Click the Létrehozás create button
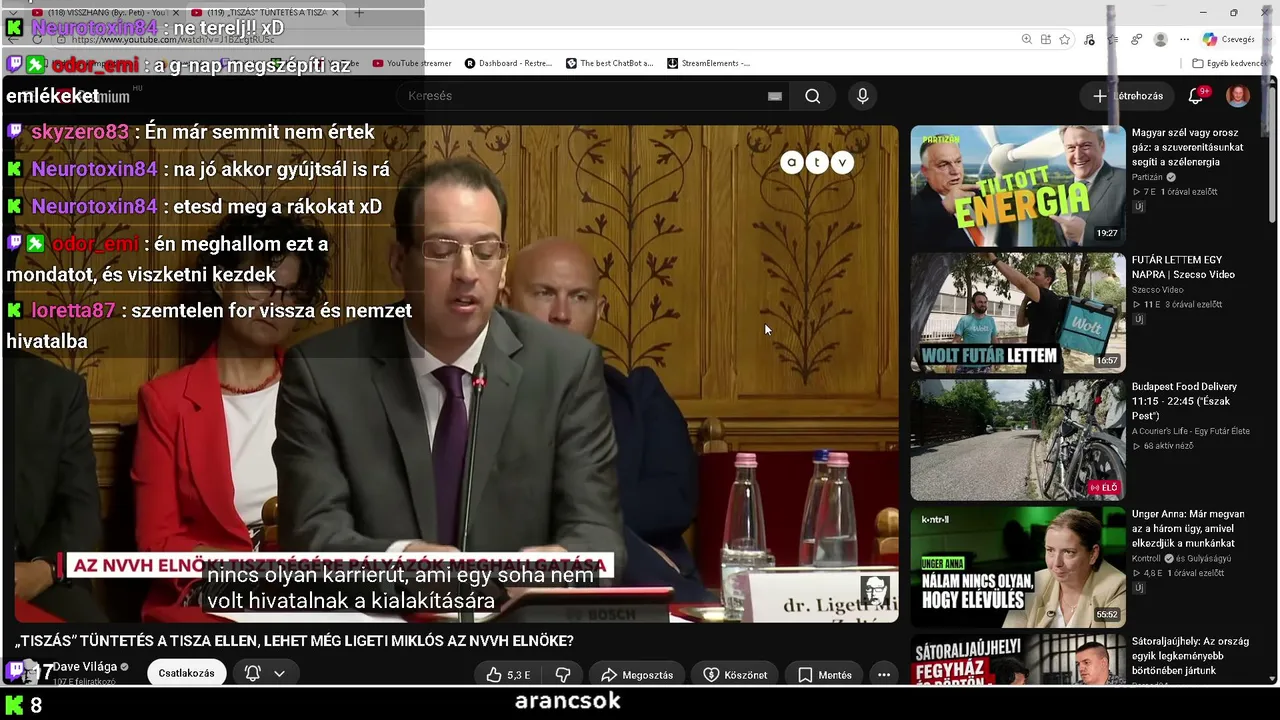 point(1127,96)
